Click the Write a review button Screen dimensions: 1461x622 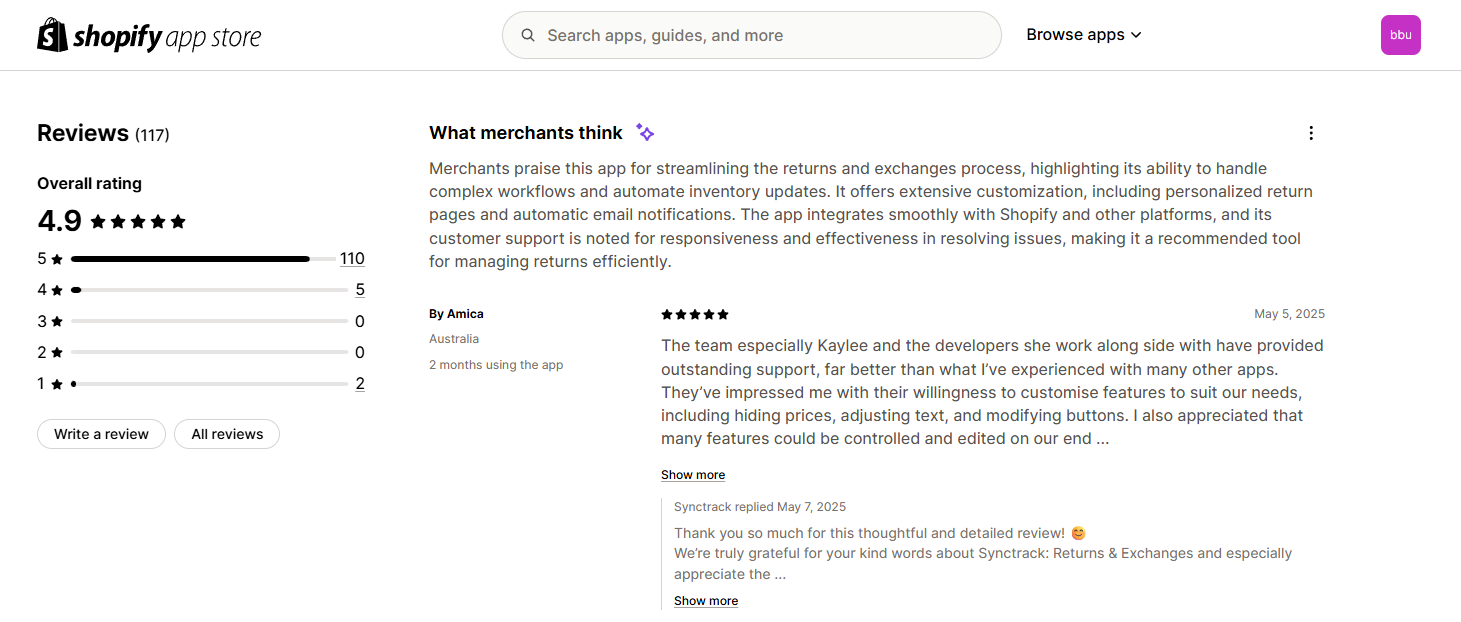[x=101, y=434]
